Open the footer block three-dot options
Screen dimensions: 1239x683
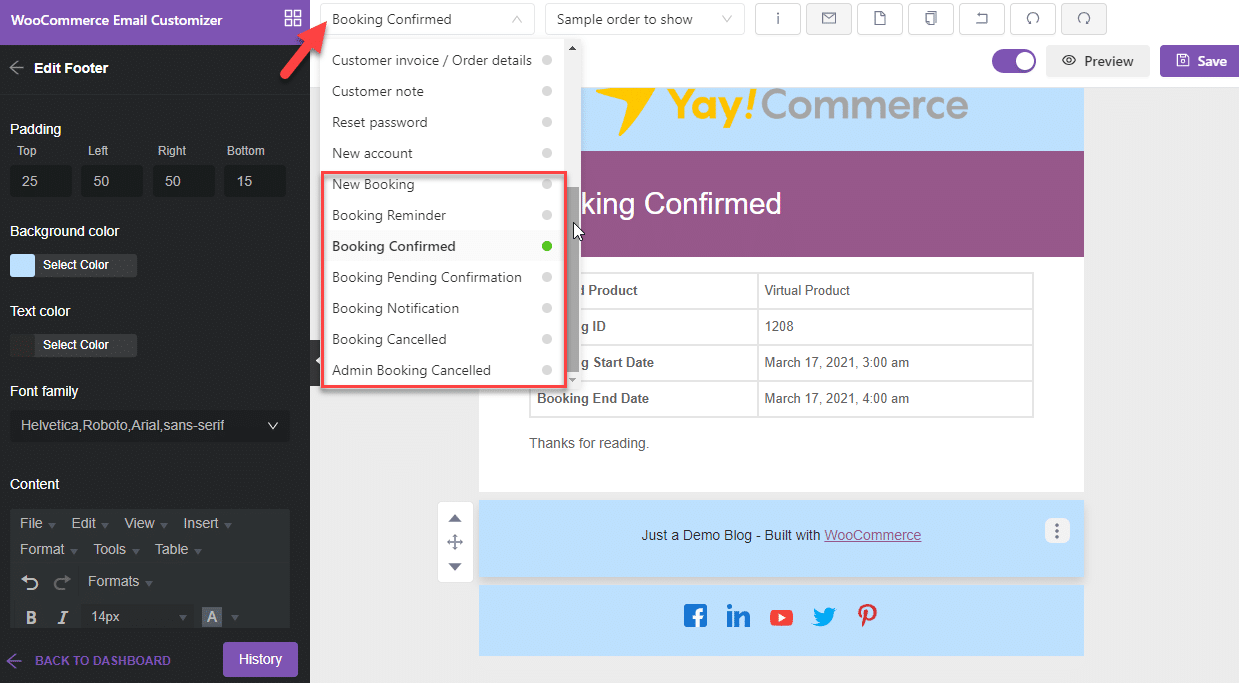[x=1057, y=531]
